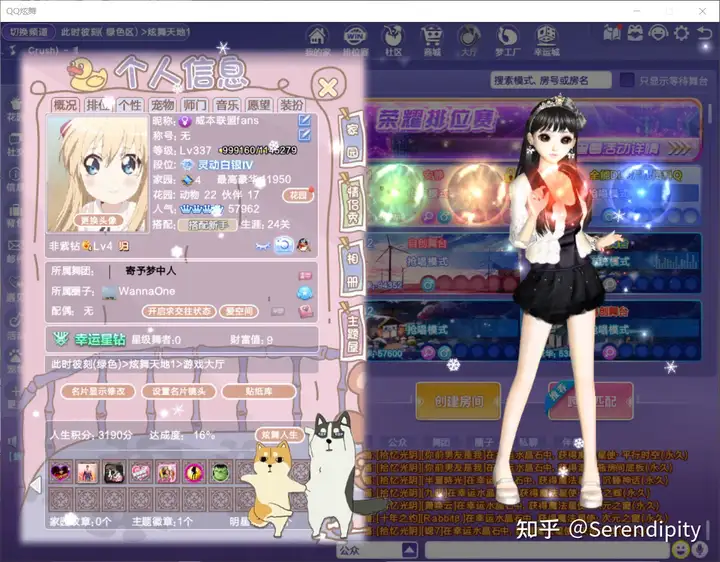Open the 幸运城 dice icon
The image size is (720, 562).
[x=546, y=36]
